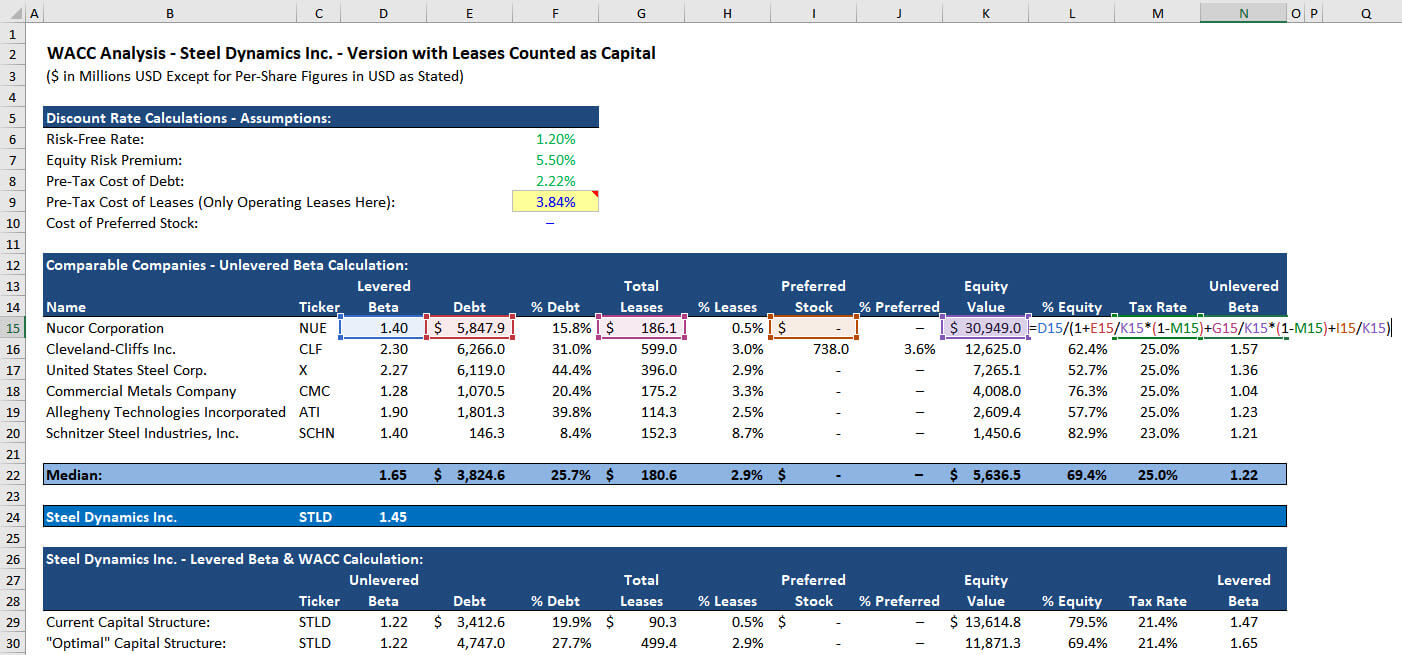Select Current Capital Structure label
The image size is (1402, 655).
126,622
